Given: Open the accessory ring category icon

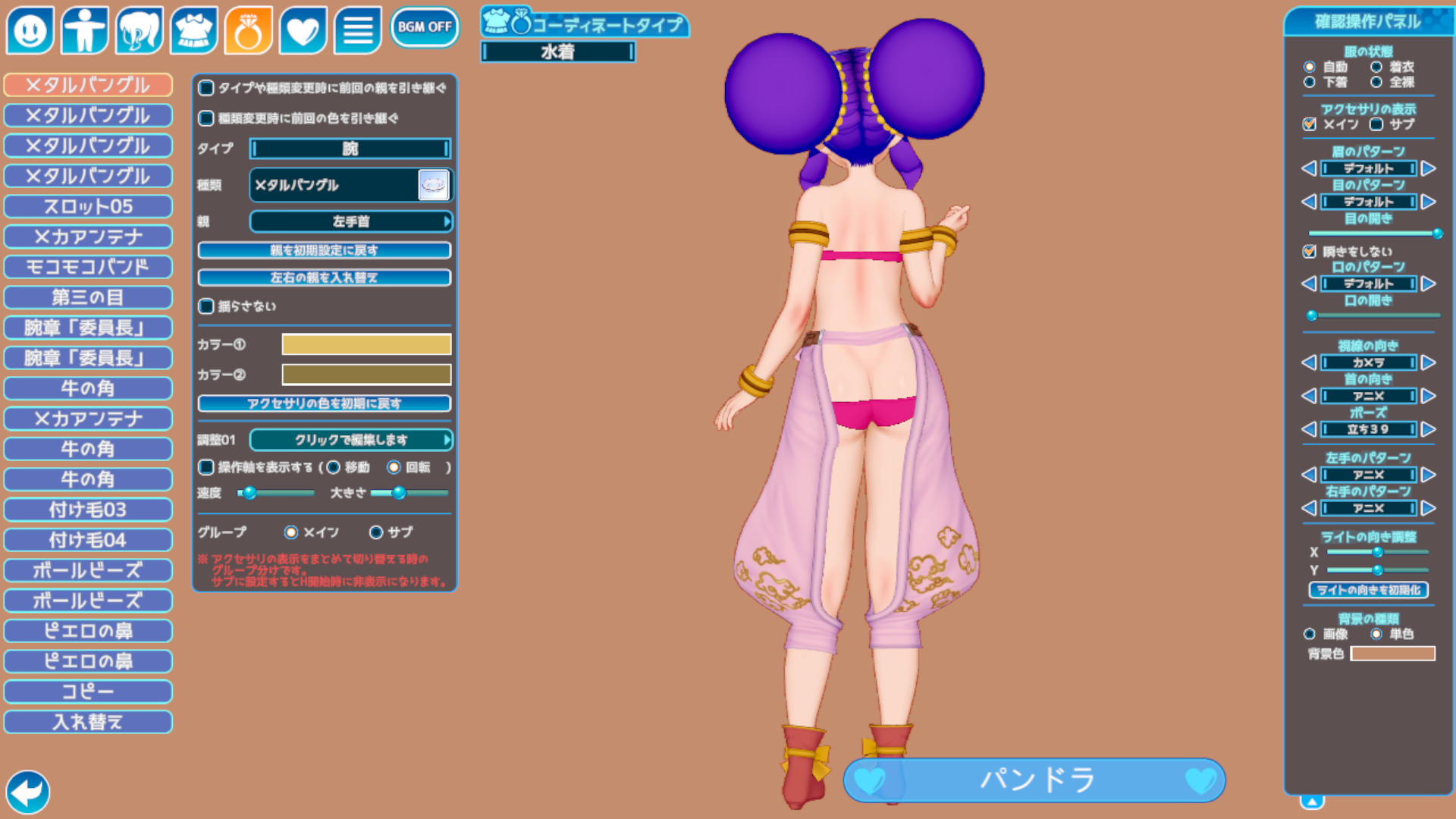Looking at the screenshot, I should tap(249, 30).
